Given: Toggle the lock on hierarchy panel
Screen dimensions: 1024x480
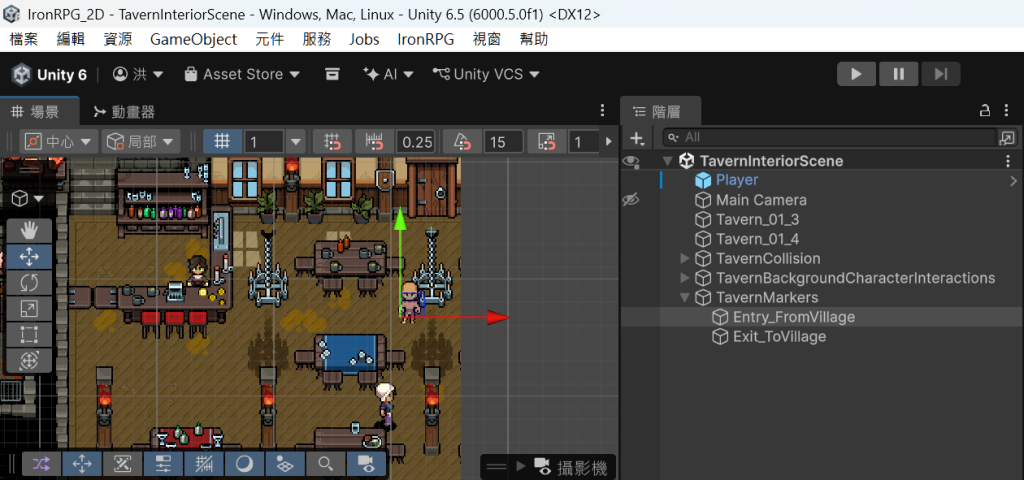Looking at the screenshot, I should pyautogui.click(x=985, y=111).
